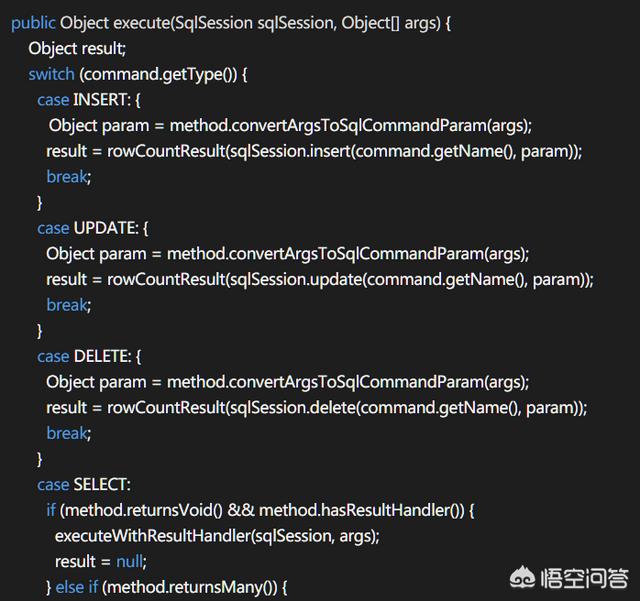
Task: Click 'sqlSession.insert' method call
Action: (x=290, y=151)
